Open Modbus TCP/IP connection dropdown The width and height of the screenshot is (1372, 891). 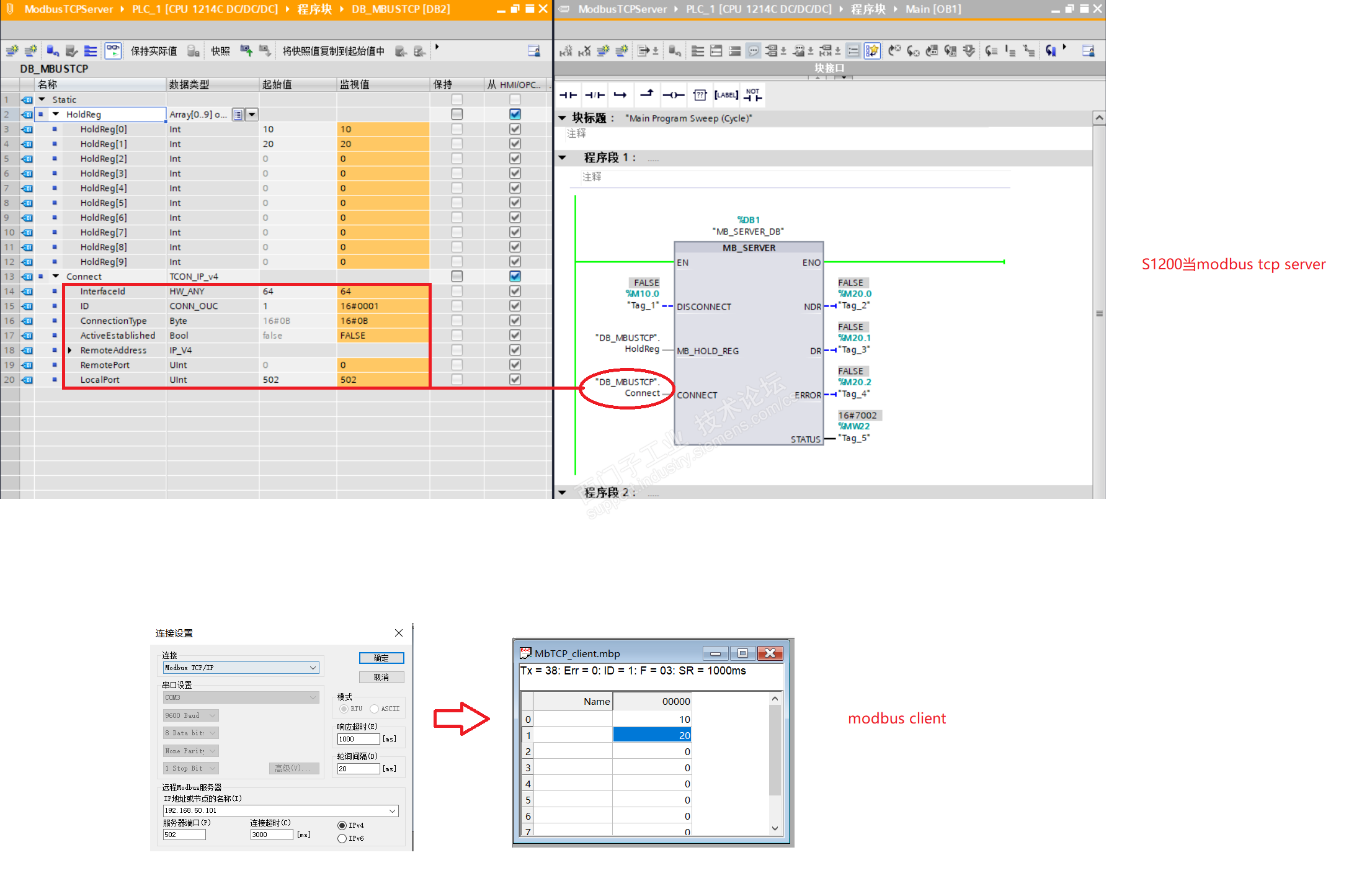313,668
